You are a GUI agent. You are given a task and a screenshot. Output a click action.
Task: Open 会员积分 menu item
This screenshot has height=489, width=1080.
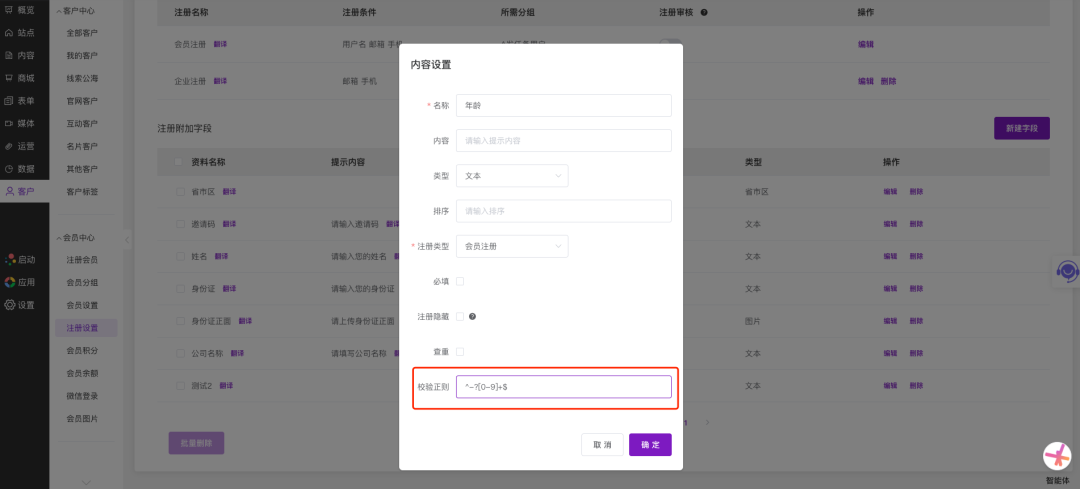pos(82,351)
